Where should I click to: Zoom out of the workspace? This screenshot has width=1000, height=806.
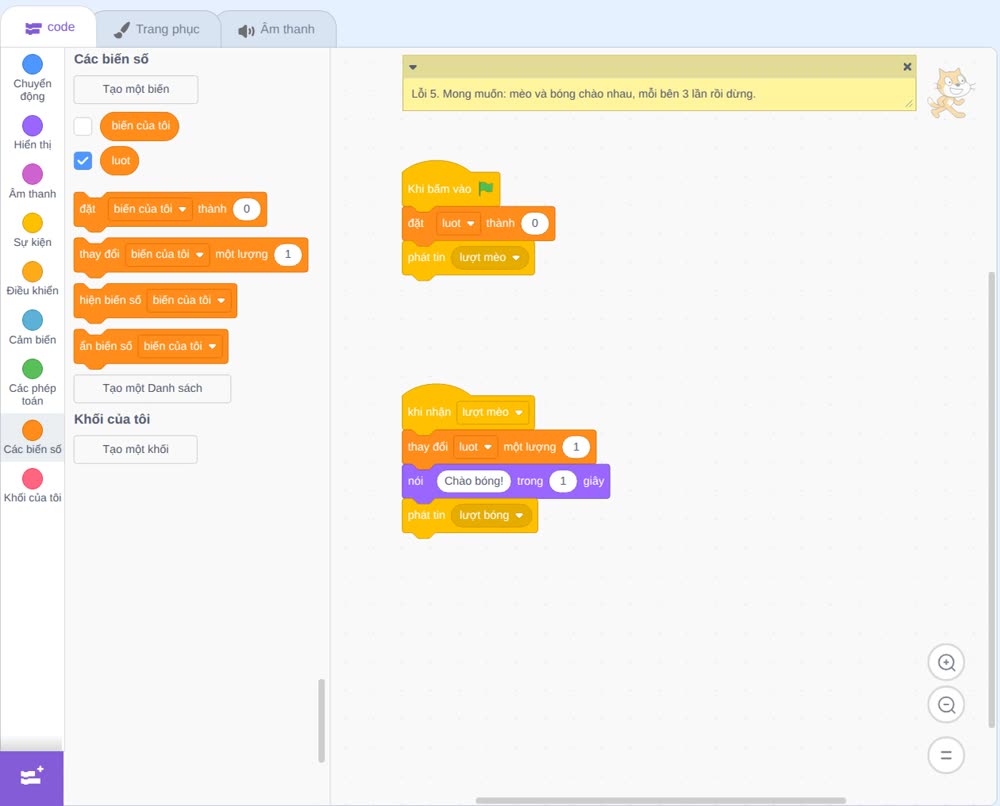coord(946,705)
